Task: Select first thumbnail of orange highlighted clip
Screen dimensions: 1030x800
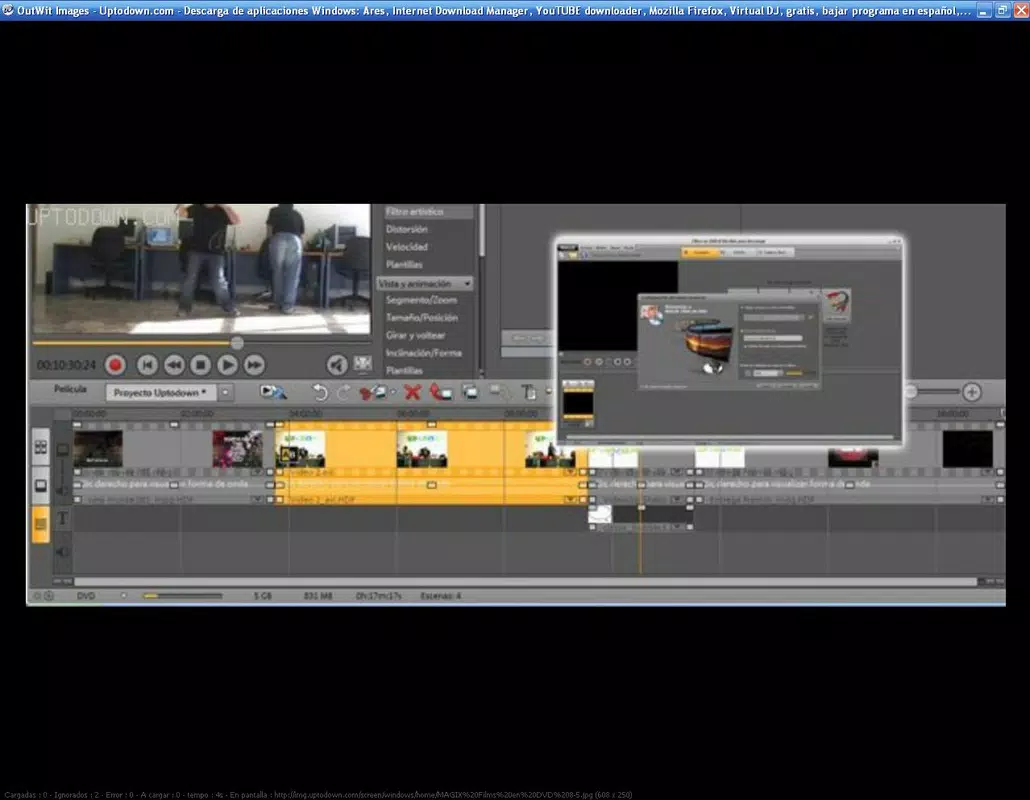Action: click(300, 449)
